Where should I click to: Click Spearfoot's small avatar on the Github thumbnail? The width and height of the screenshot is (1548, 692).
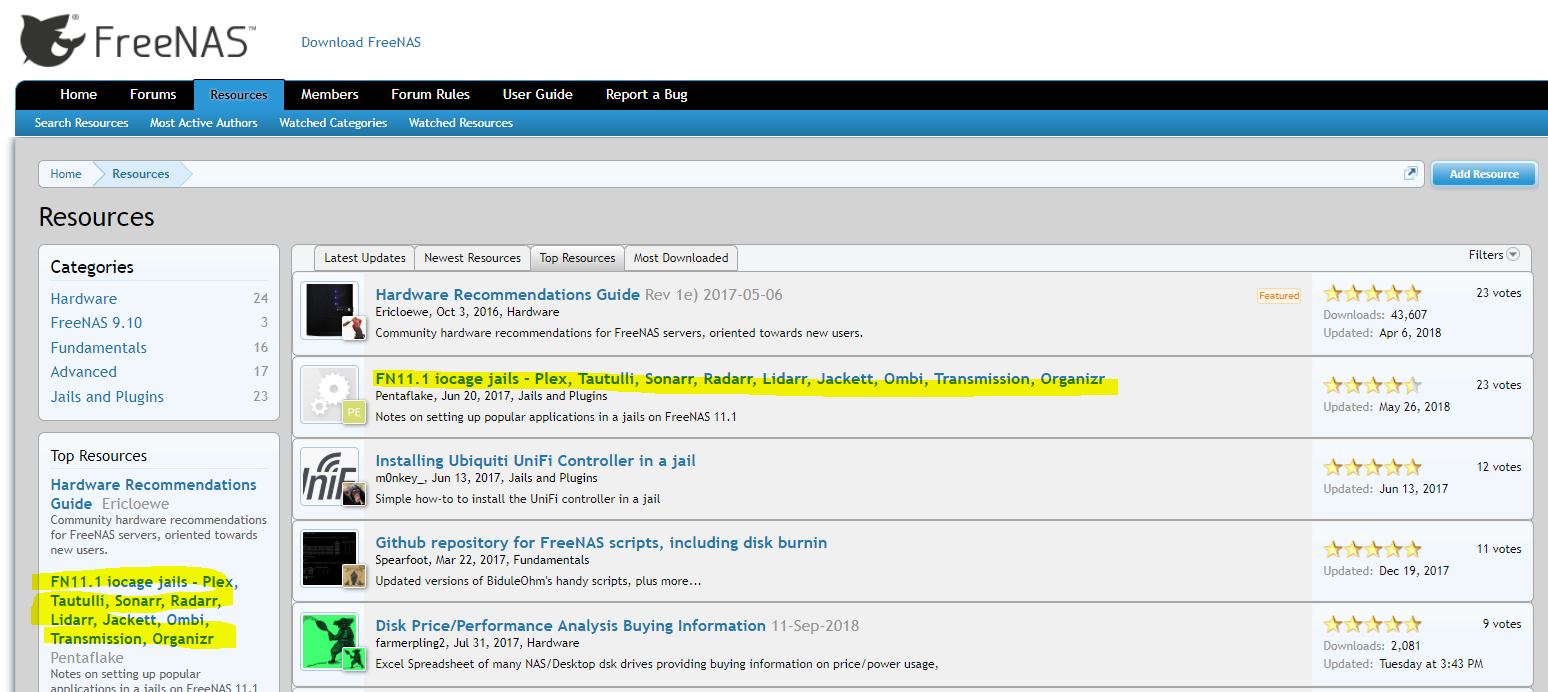(353, 577)
